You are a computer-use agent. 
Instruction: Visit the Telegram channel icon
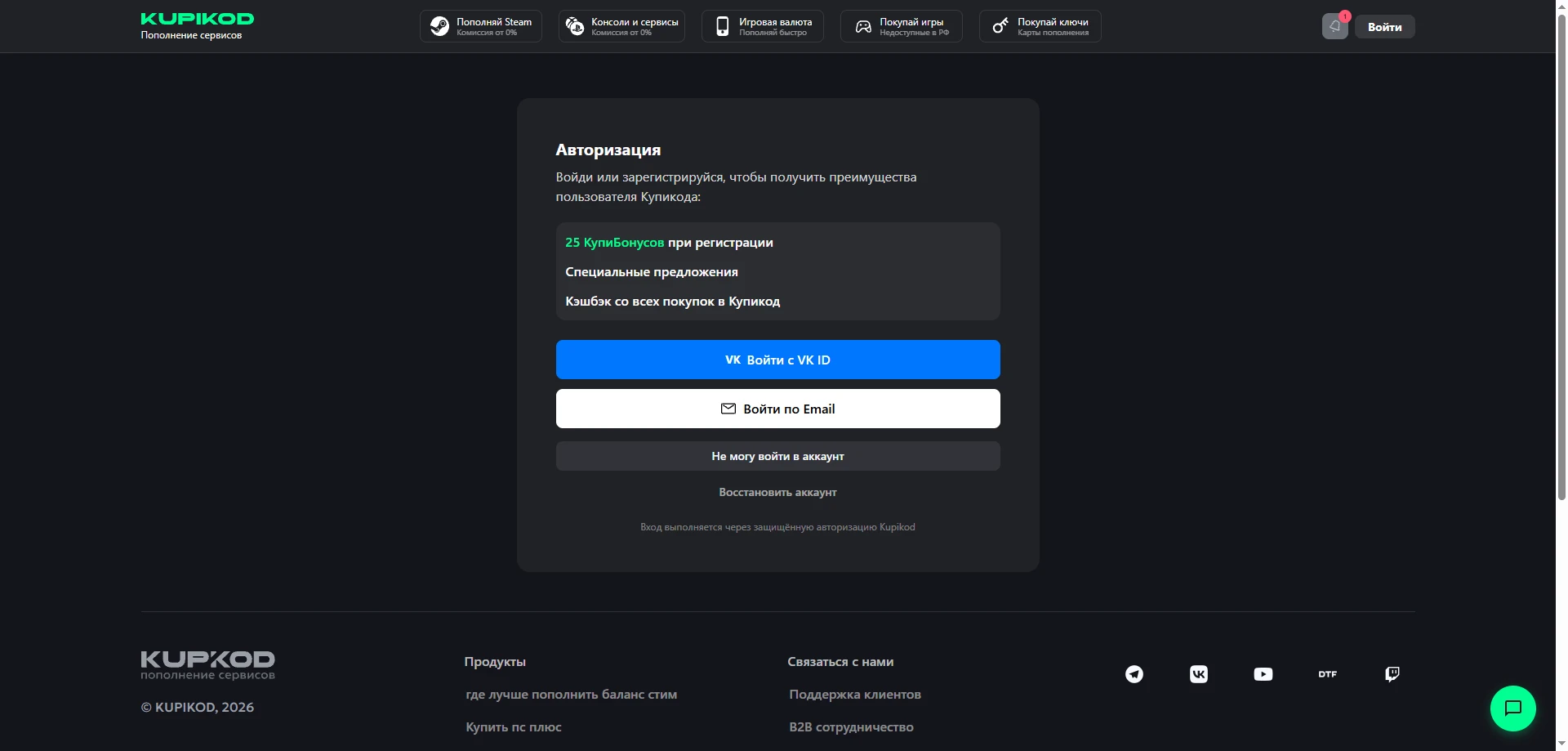1134,674
